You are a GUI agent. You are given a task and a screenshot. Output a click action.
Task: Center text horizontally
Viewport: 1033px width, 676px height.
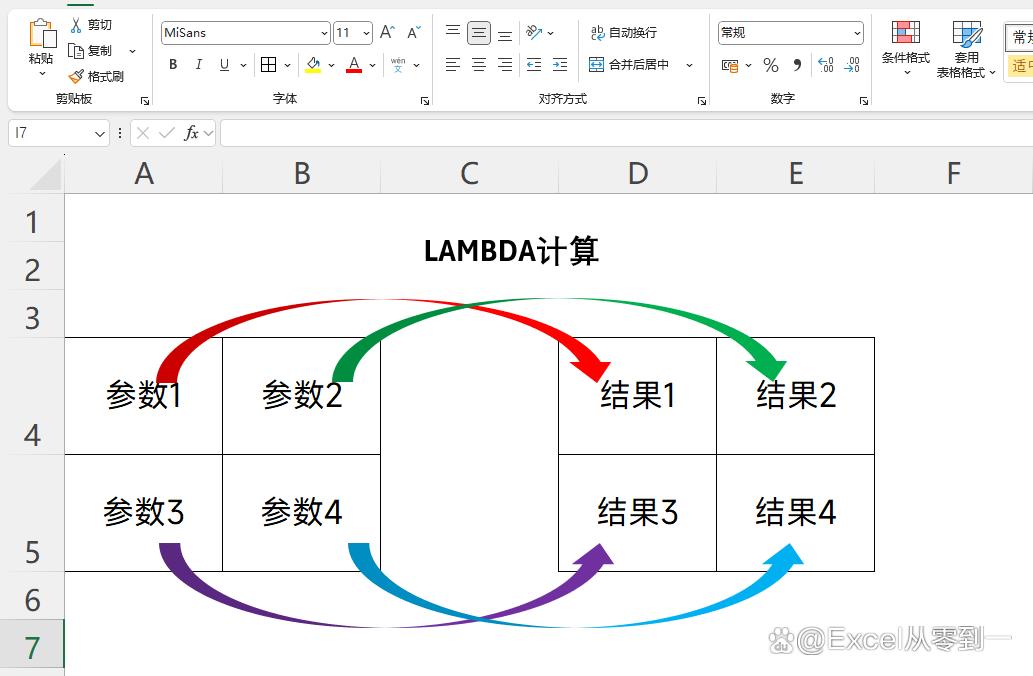pyautogui.click(x=479, y=65)
